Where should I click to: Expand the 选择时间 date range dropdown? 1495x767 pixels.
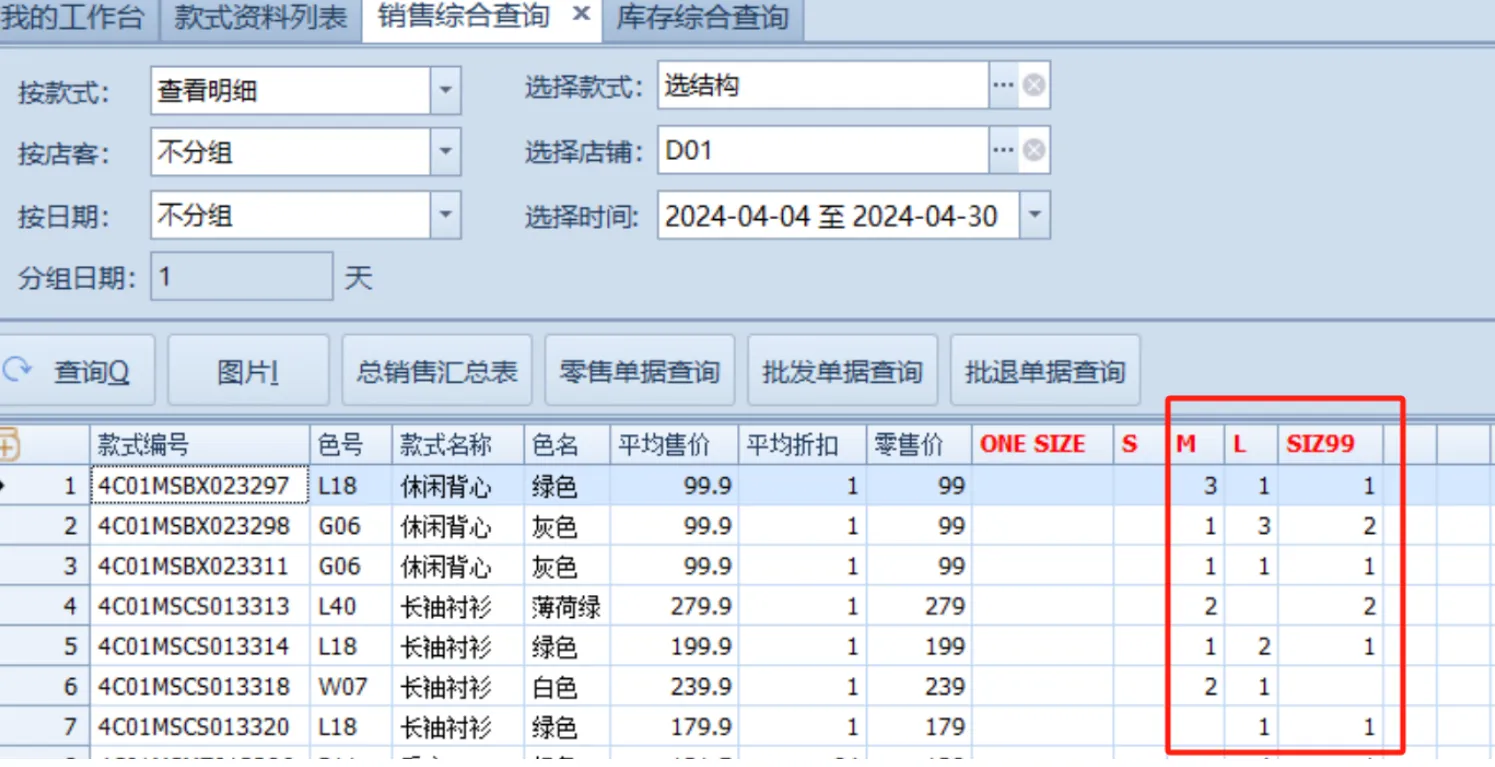1034,215
